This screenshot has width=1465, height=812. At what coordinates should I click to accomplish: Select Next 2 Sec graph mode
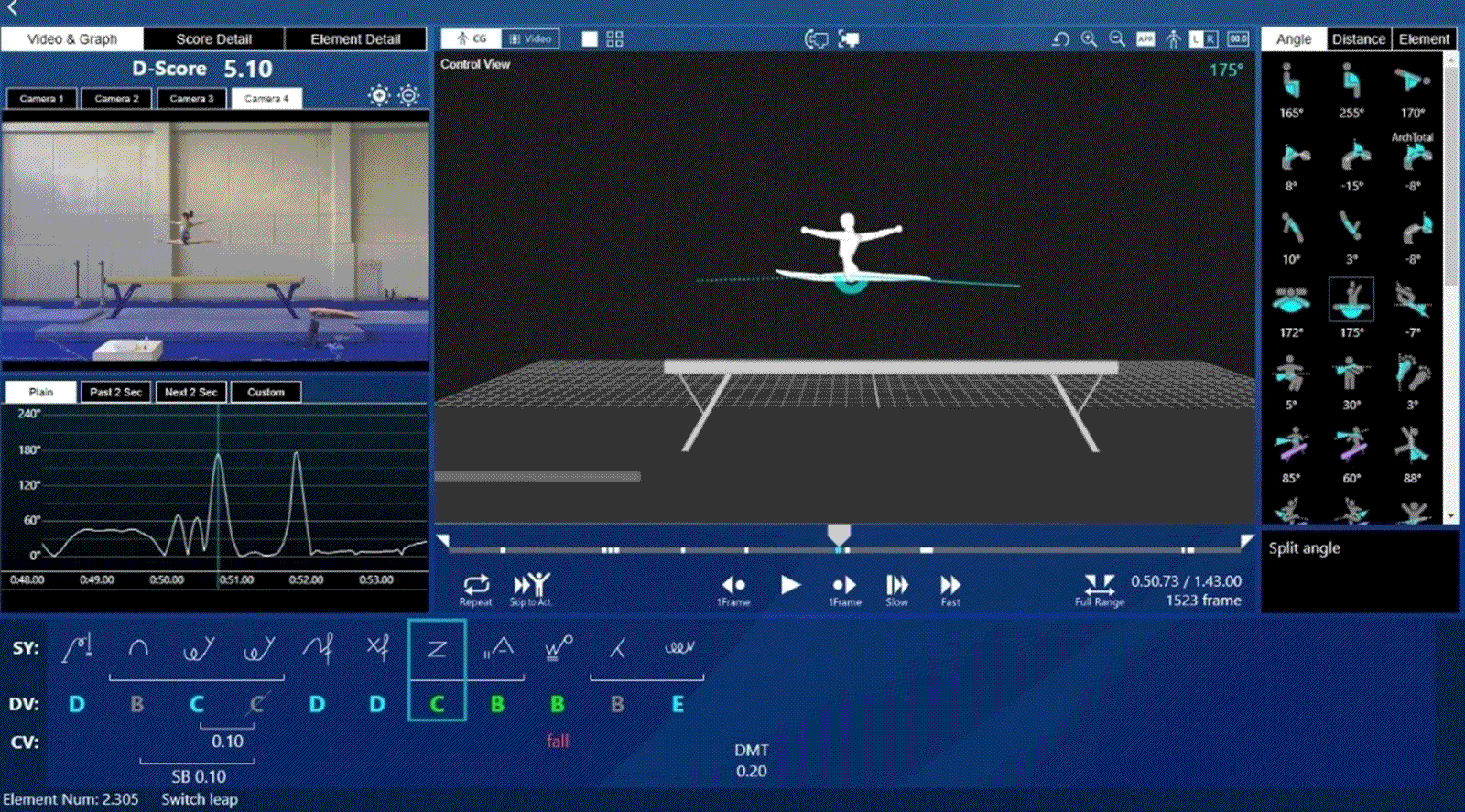tap(191, 392)
